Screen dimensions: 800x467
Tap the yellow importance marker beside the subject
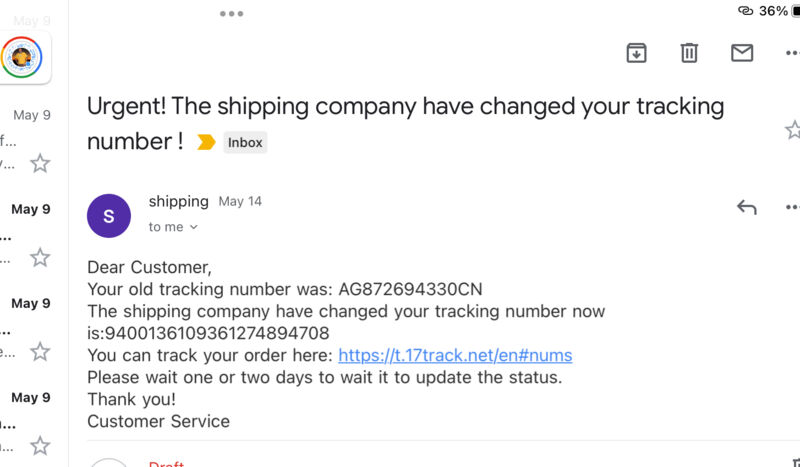click(x=206, y=142)
